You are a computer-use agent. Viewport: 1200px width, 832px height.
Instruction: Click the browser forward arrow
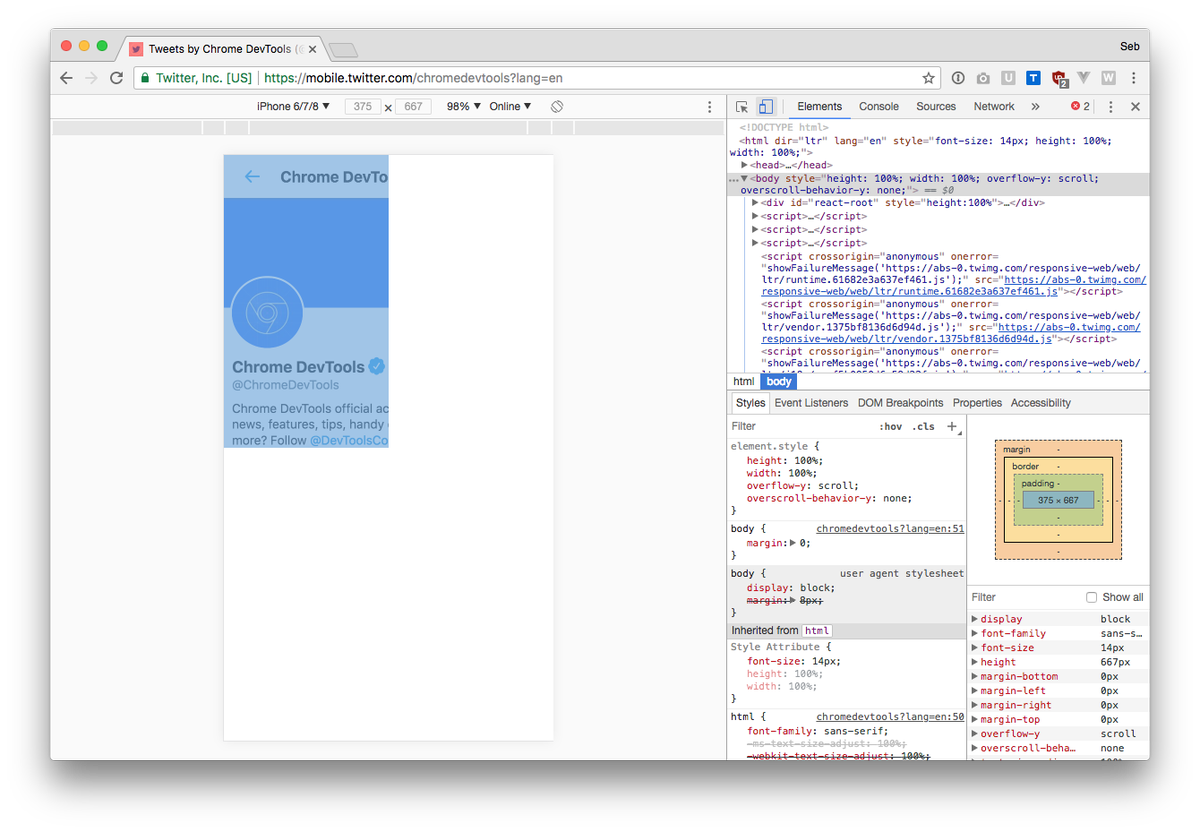pos(92,78)
